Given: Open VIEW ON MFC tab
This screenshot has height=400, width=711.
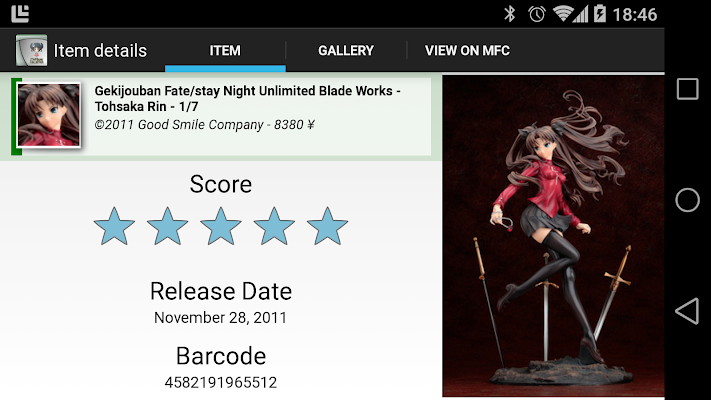Looking at the screenshot, I should [467, 50].
